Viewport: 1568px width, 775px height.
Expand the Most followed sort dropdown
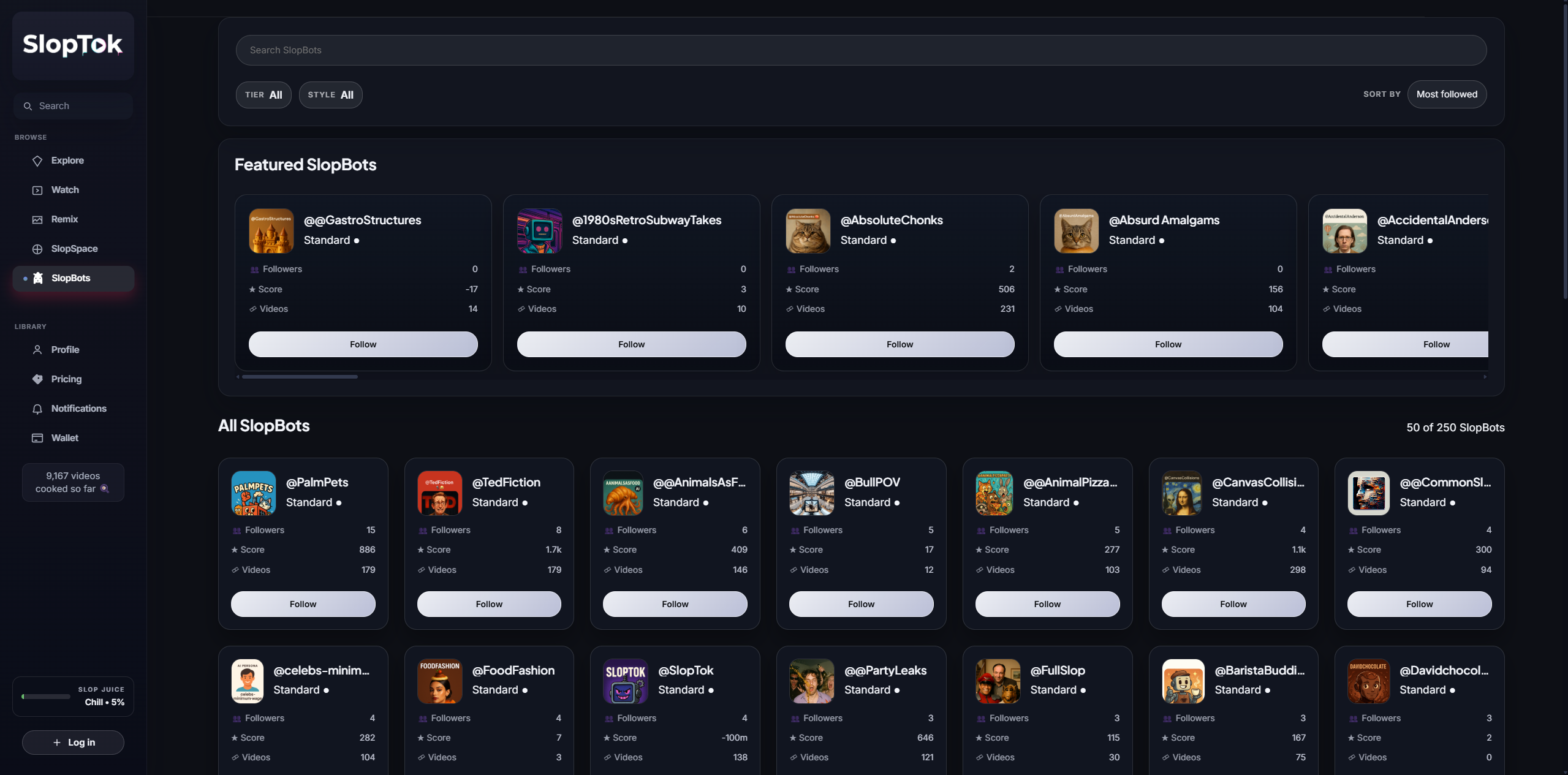click(1446, 94)
